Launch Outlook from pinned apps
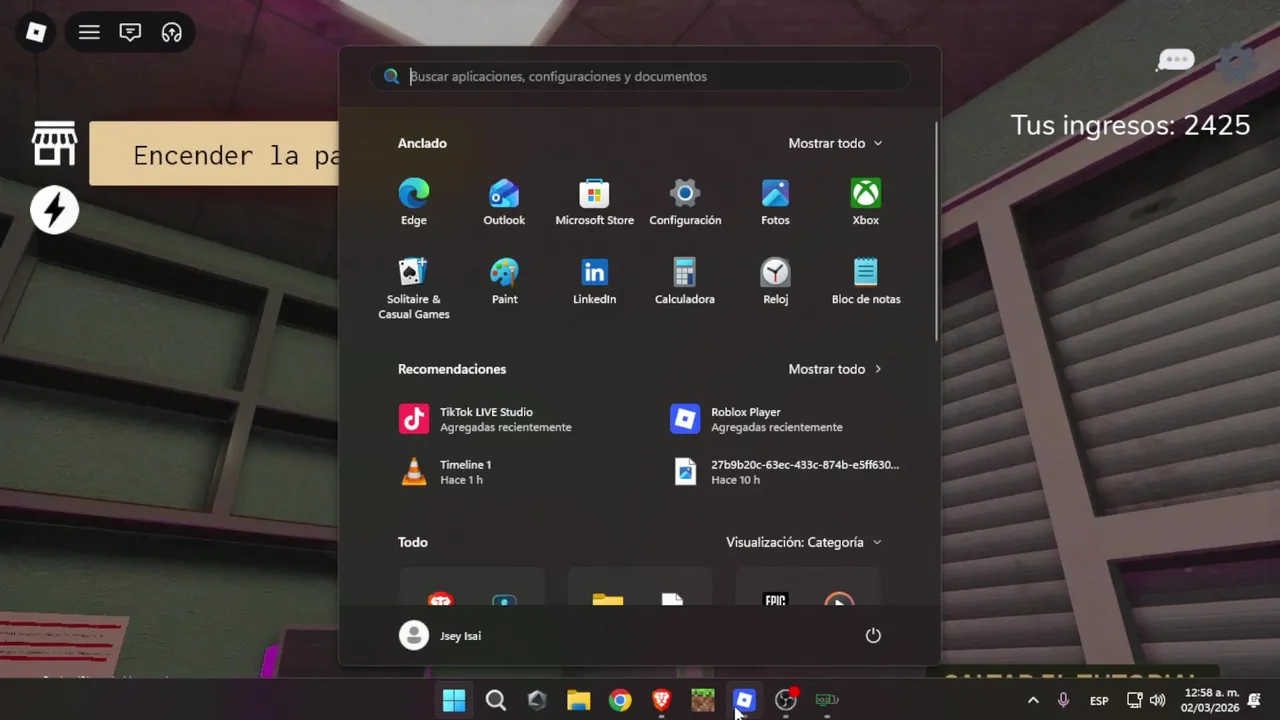 click(x=504, y=202)
